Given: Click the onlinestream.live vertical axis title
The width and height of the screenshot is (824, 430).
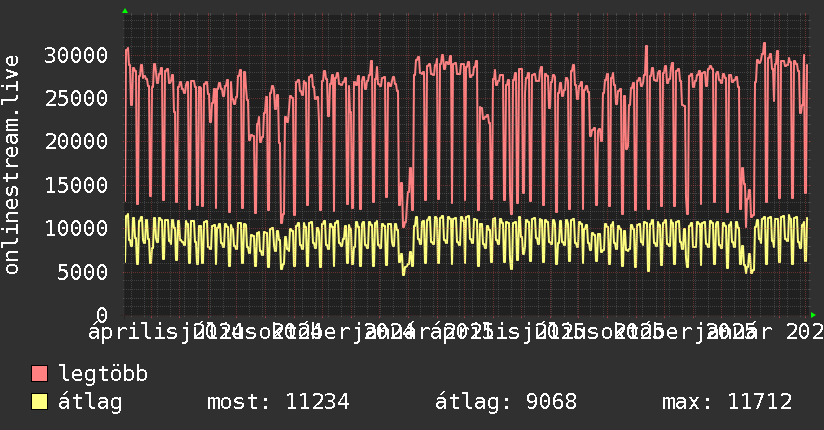Looking at the screenshot, I should coord(12,177).
